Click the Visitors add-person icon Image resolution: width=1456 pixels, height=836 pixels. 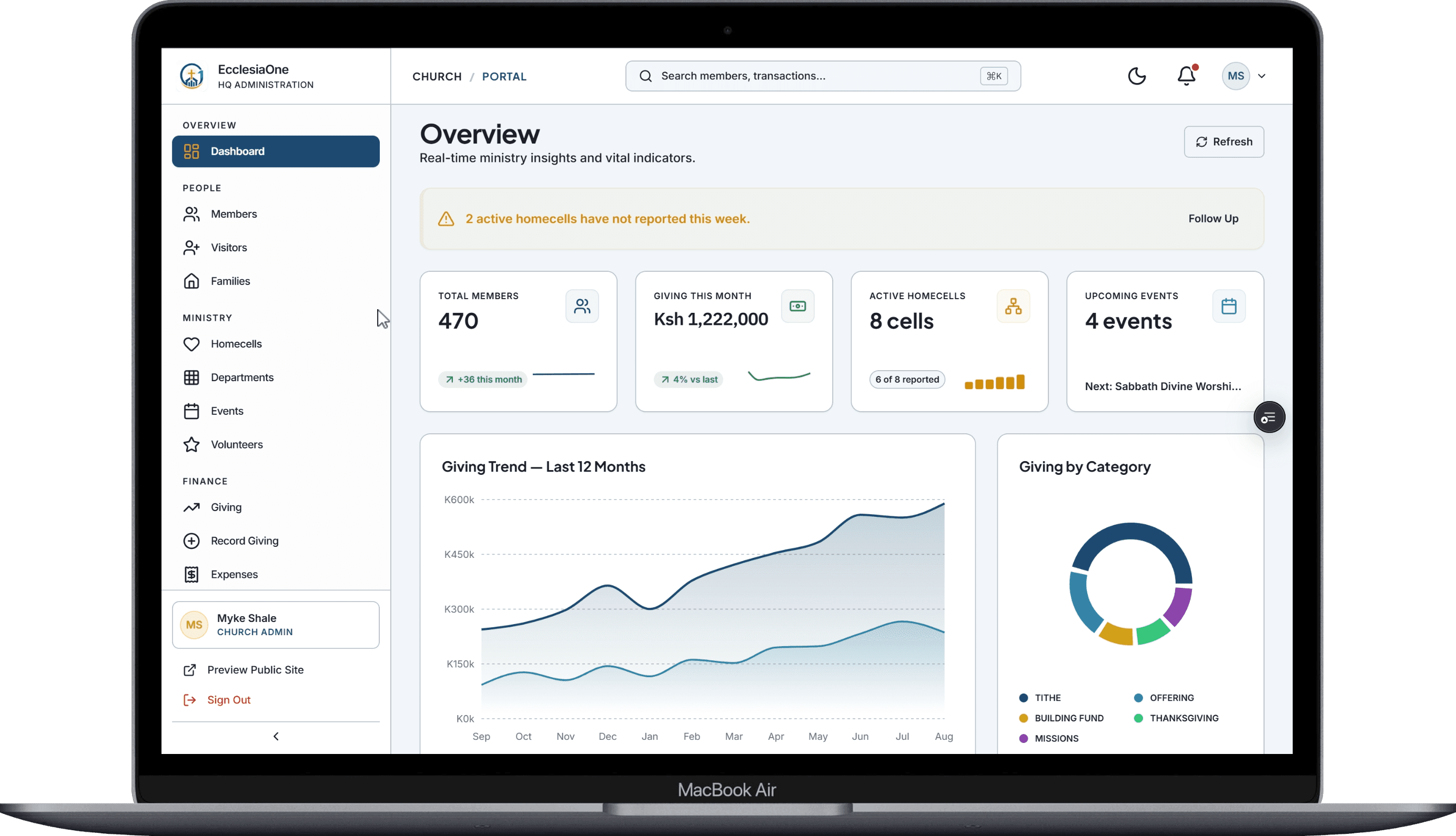click(191, 248)
